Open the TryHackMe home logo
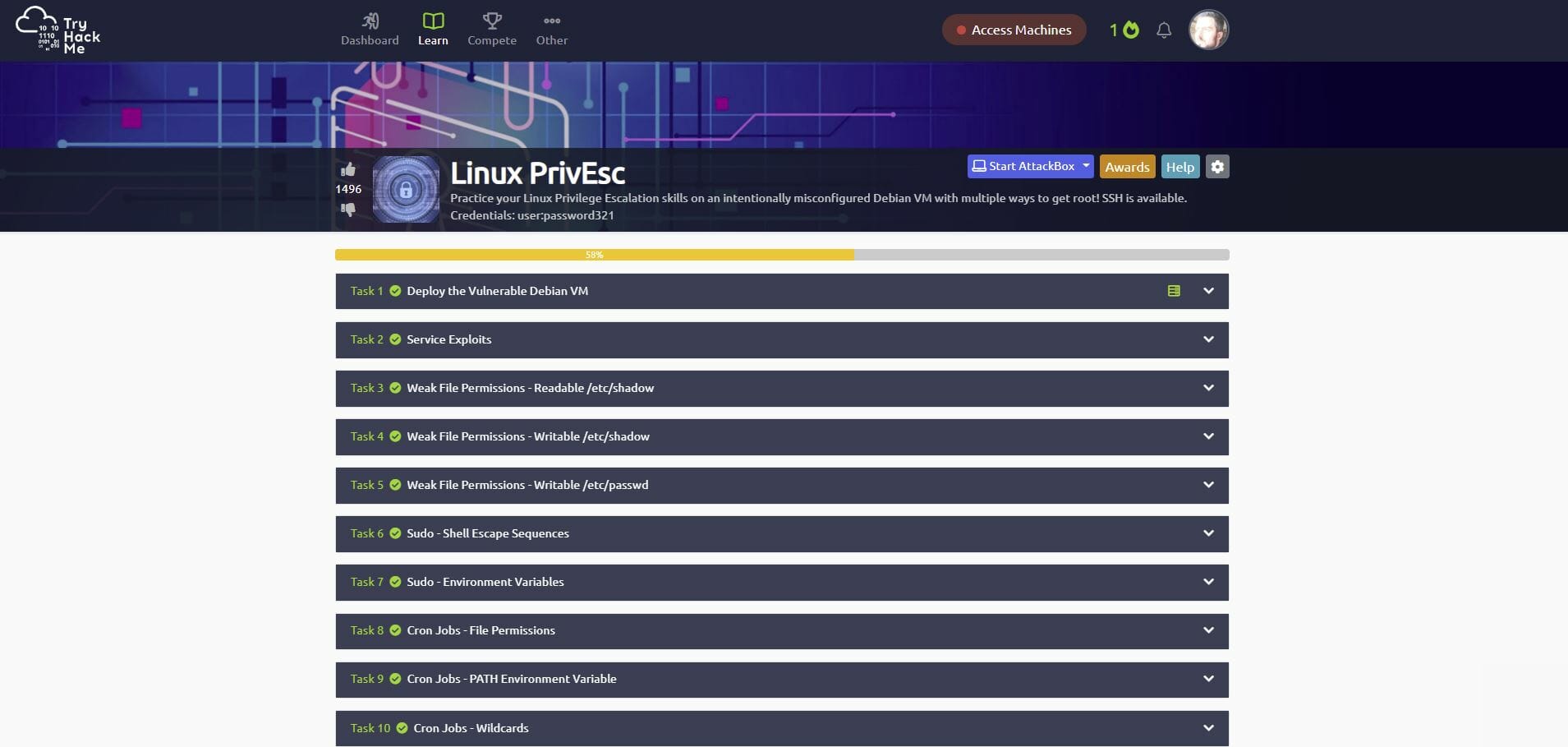Image resolution: width=1568 pixels, height=747 pixels. [58, 30]
